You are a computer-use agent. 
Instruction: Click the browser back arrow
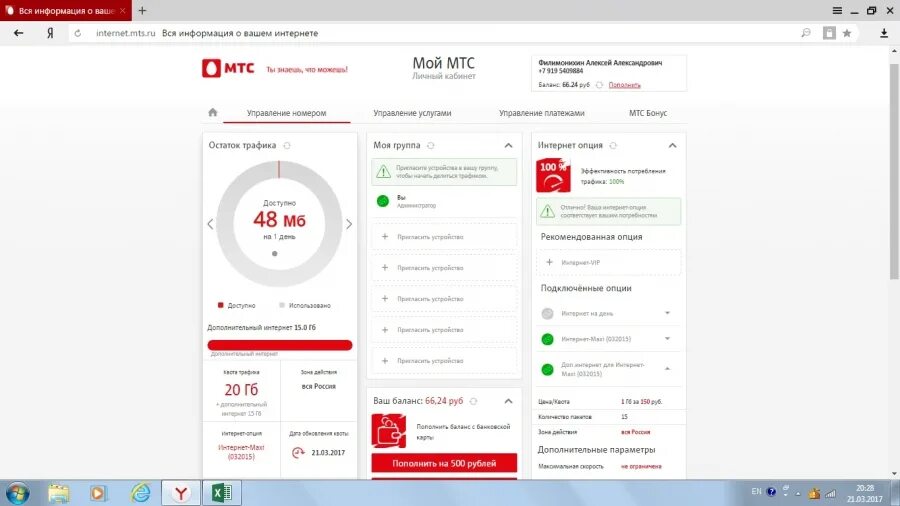(x=18, y=33)
